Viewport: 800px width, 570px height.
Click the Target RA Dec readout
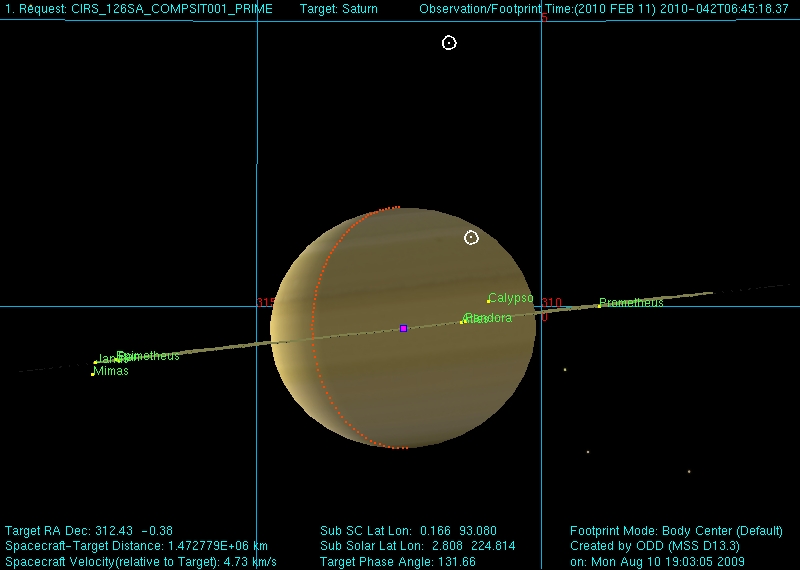89,530
